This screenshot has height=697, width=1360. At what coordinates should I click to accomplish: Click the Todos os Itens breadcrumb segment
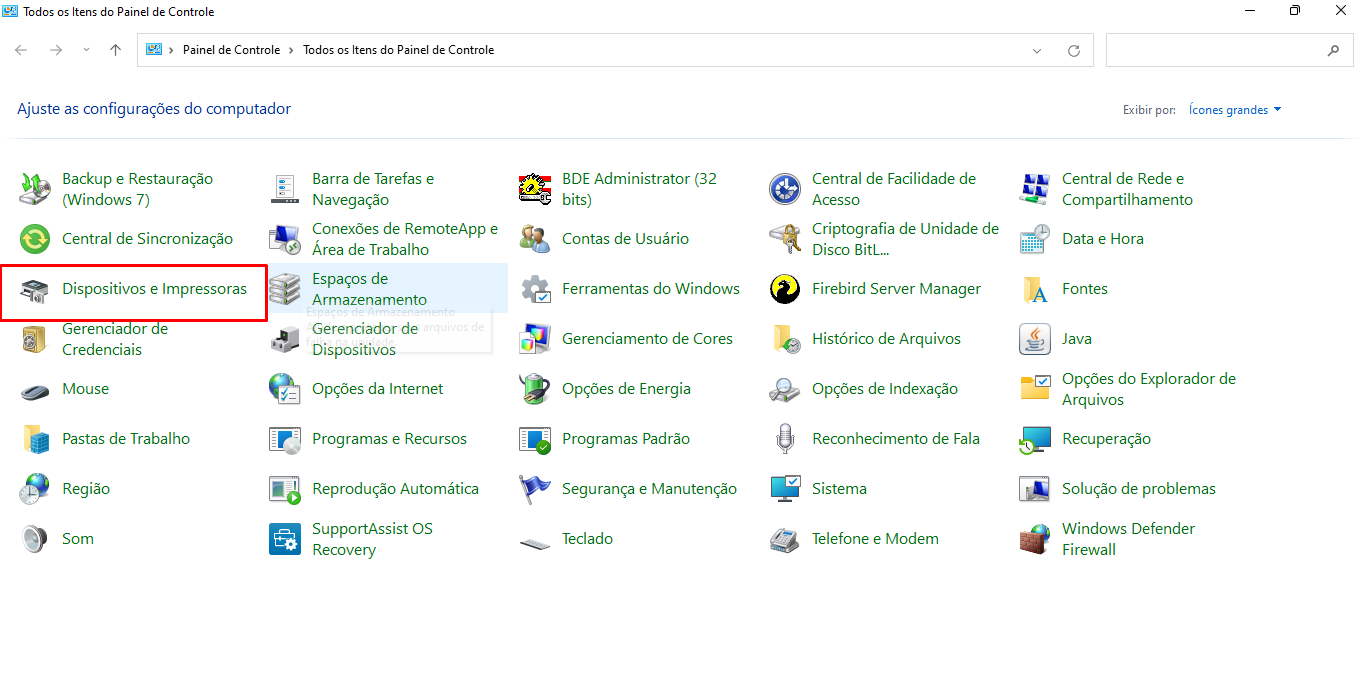pos(398,50)
